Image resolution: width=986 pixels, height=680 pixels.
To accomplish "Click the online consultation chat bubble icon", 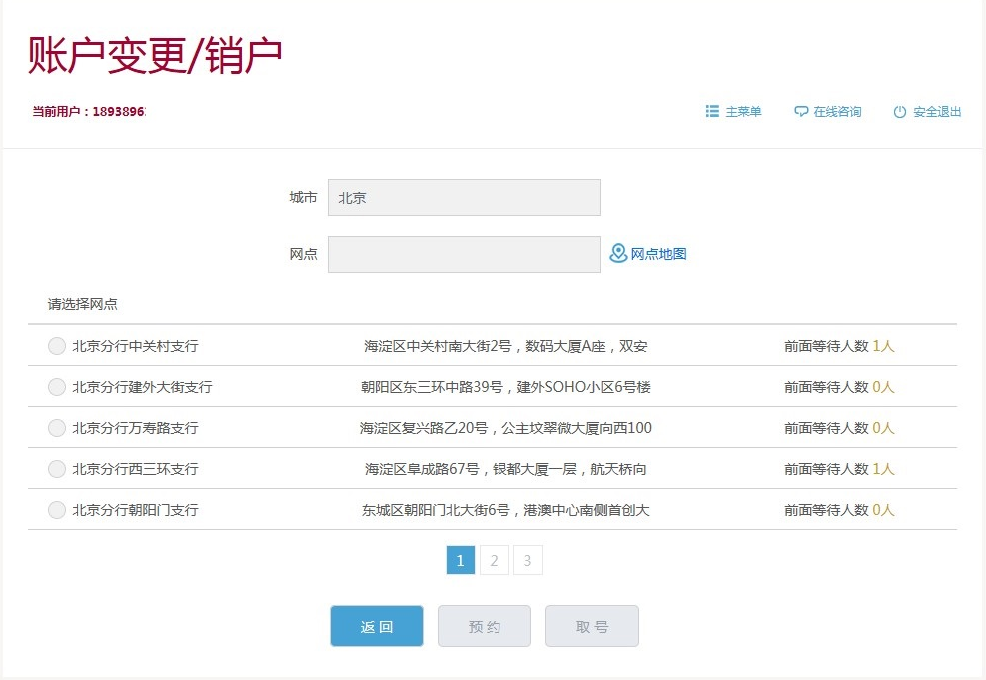I will coord(801,112).
